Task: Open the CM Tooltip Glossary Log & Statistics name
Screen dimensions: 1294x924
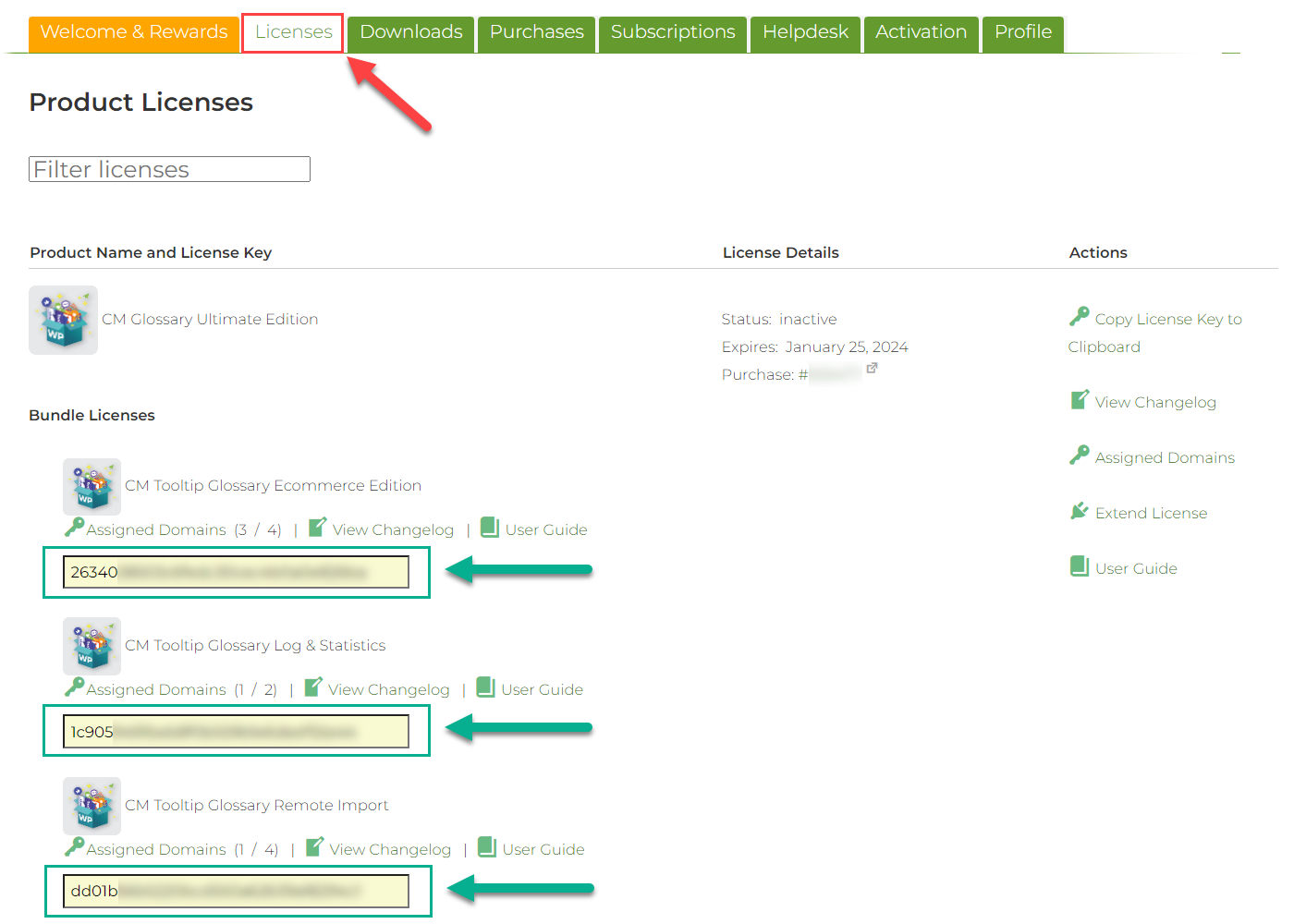Action: [x=255, y=646]
